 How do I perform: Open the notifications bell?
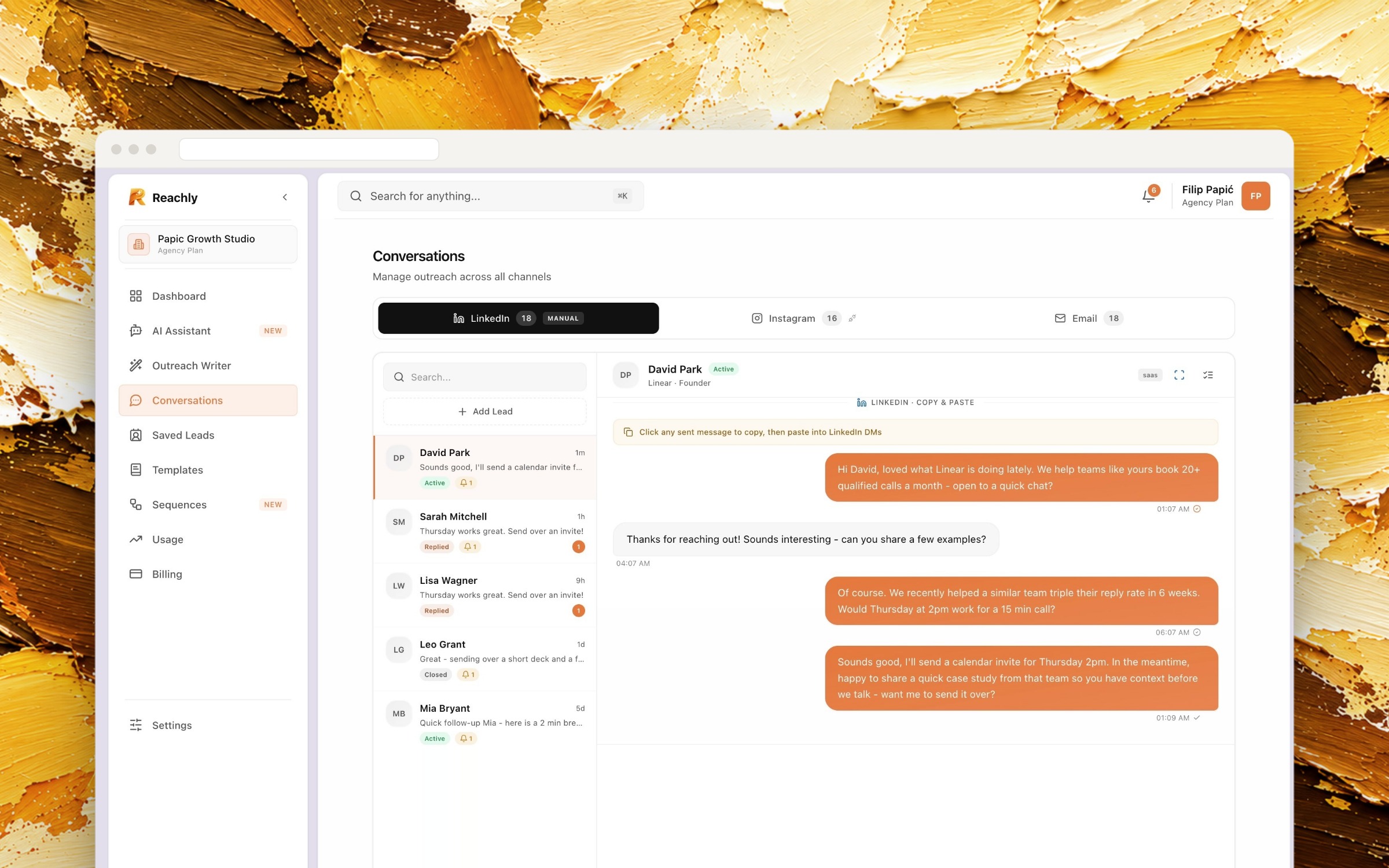[1149, 196]
